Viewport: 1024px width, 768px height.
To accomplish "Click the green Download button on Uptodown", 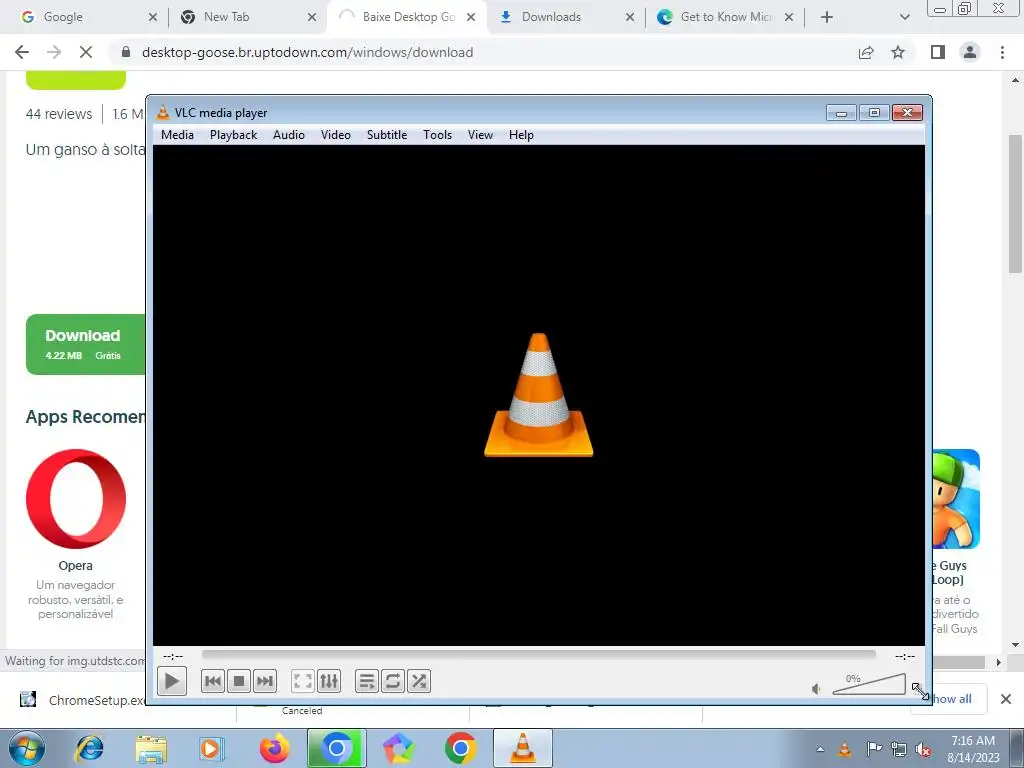I will [86, 344].
